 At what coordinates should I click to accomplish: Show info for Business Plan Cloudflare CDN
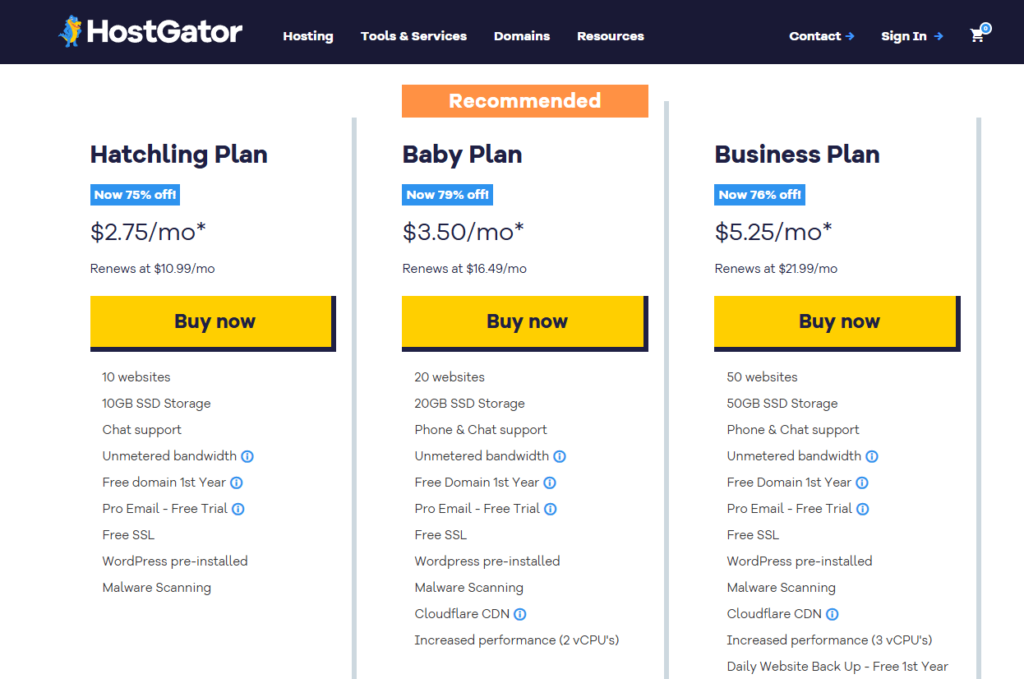pyautogui.click(x=832, y=614)
